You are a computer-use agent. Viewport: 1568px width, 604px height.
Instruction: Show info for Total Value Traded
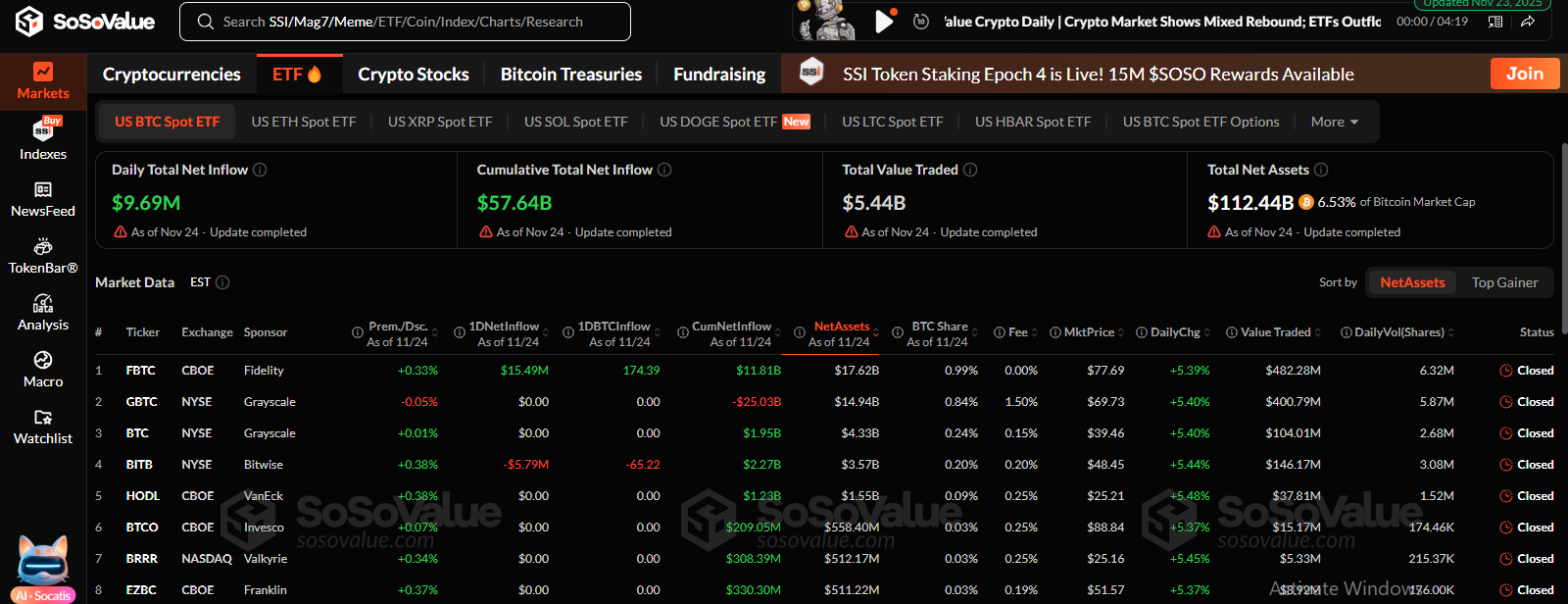[970, 170]
